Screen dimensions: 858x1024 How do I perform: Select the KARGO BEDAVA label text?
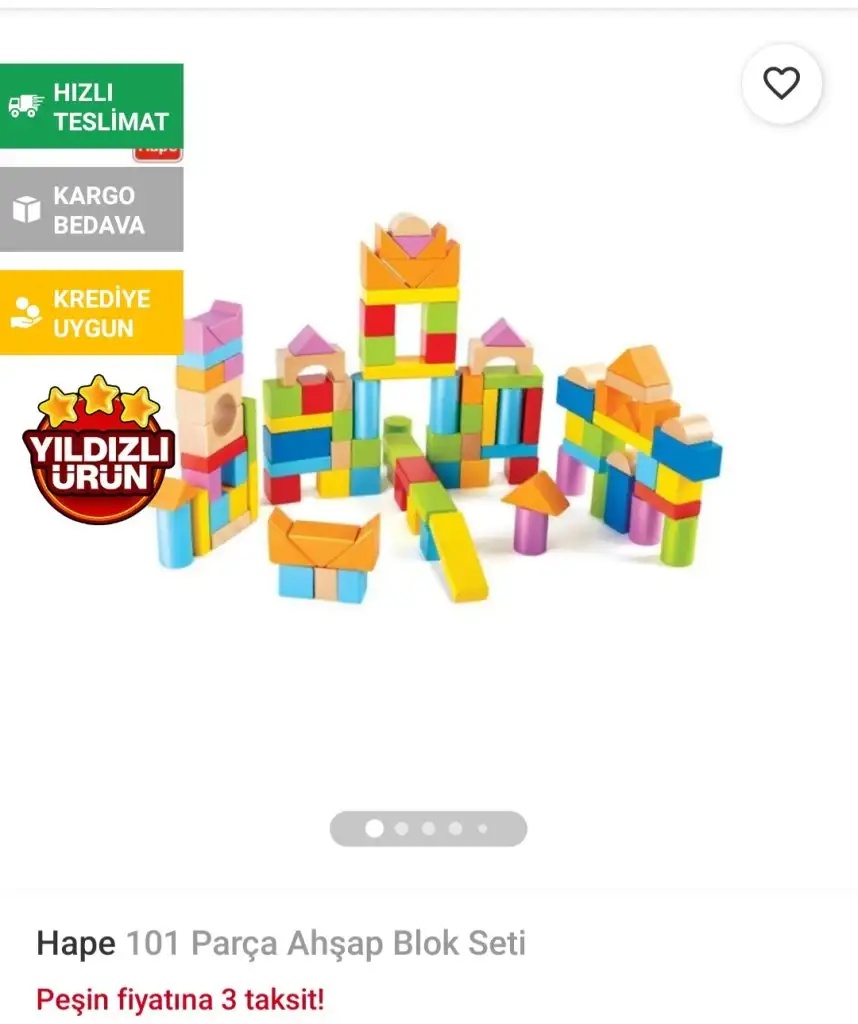[x=99, y=210]
